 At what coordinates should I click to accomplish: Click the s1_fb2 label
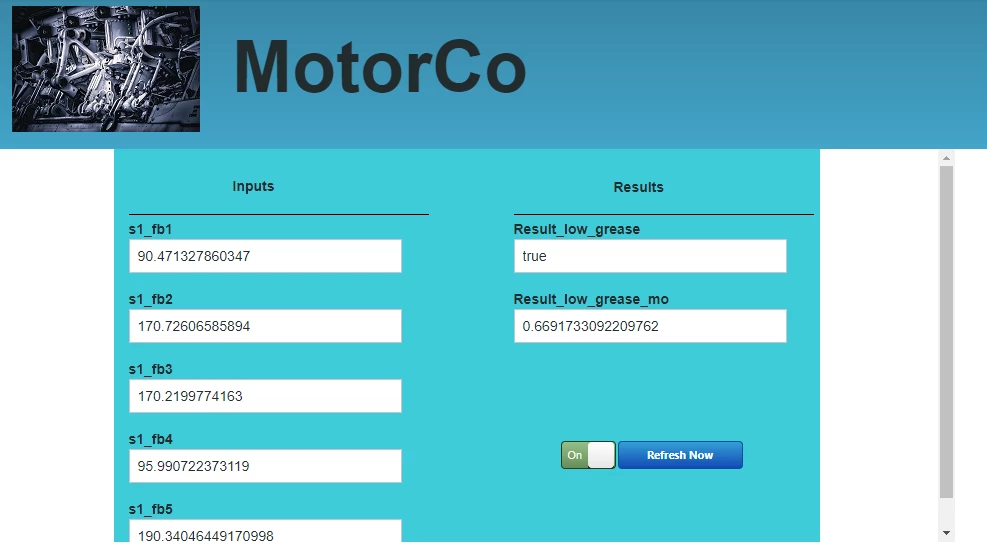(x=150, y=299)
